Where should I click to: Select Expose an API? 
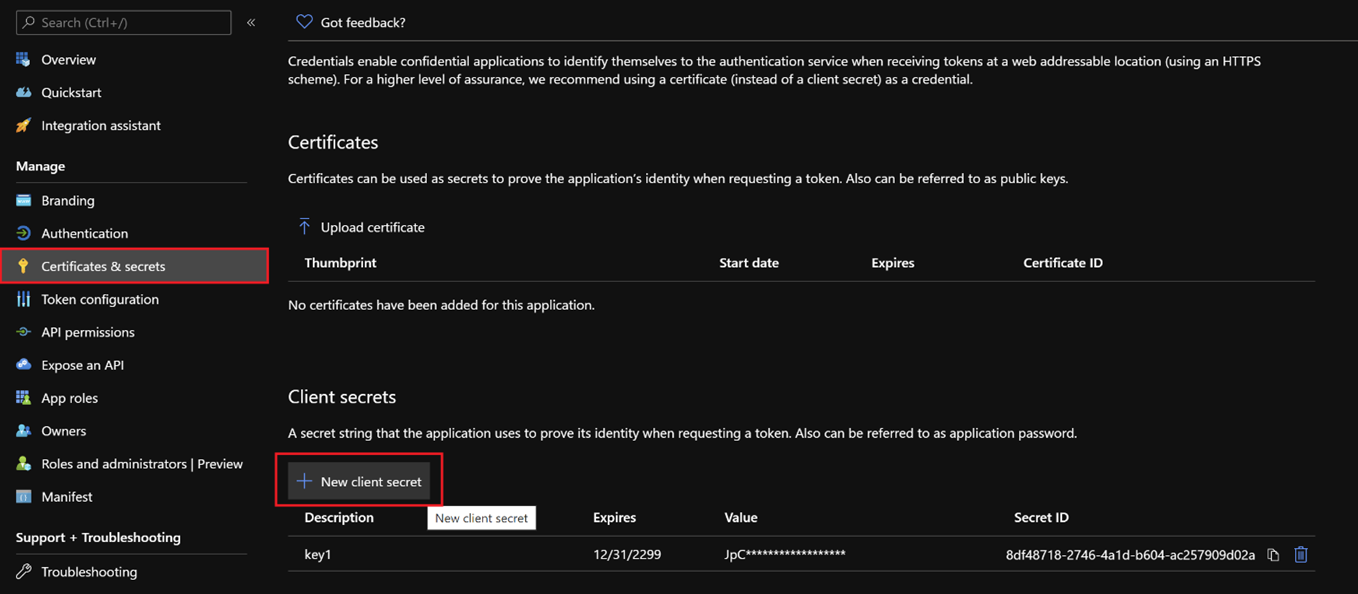coord(82,365)
